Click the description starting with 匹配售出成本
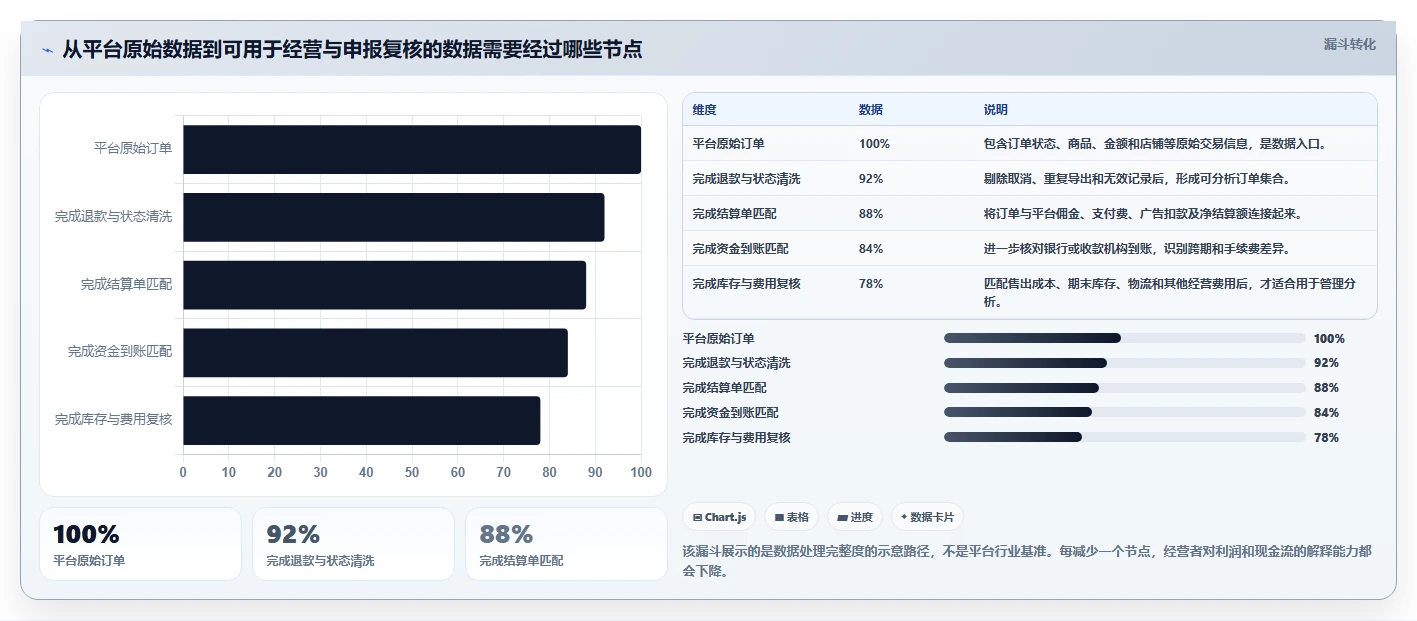The width and height of the screenshot is (1417, 621). [x=1170, y=293]
